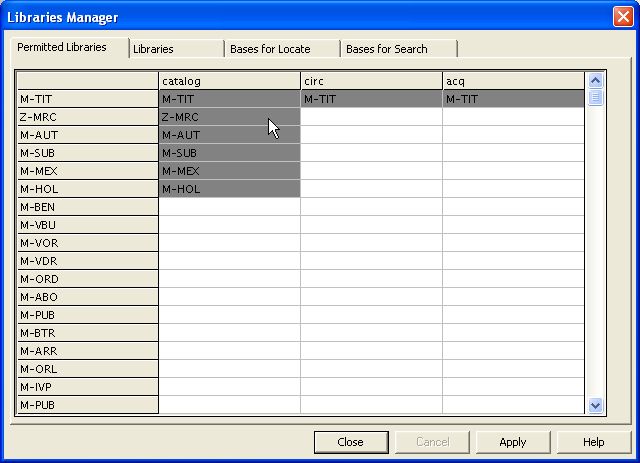Select the M-ARR row header
This screenshot has height=463, width=640.
coord(88,351)
